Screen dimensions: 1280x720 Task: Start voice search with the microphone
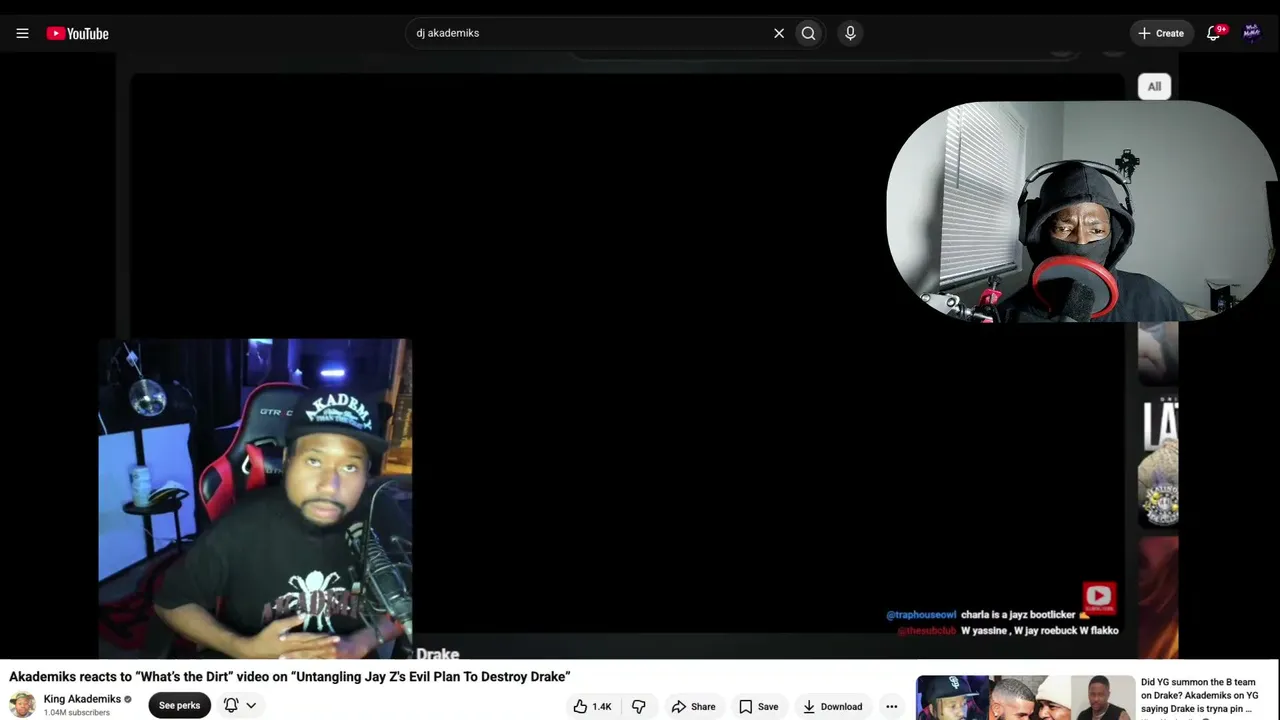850,33
